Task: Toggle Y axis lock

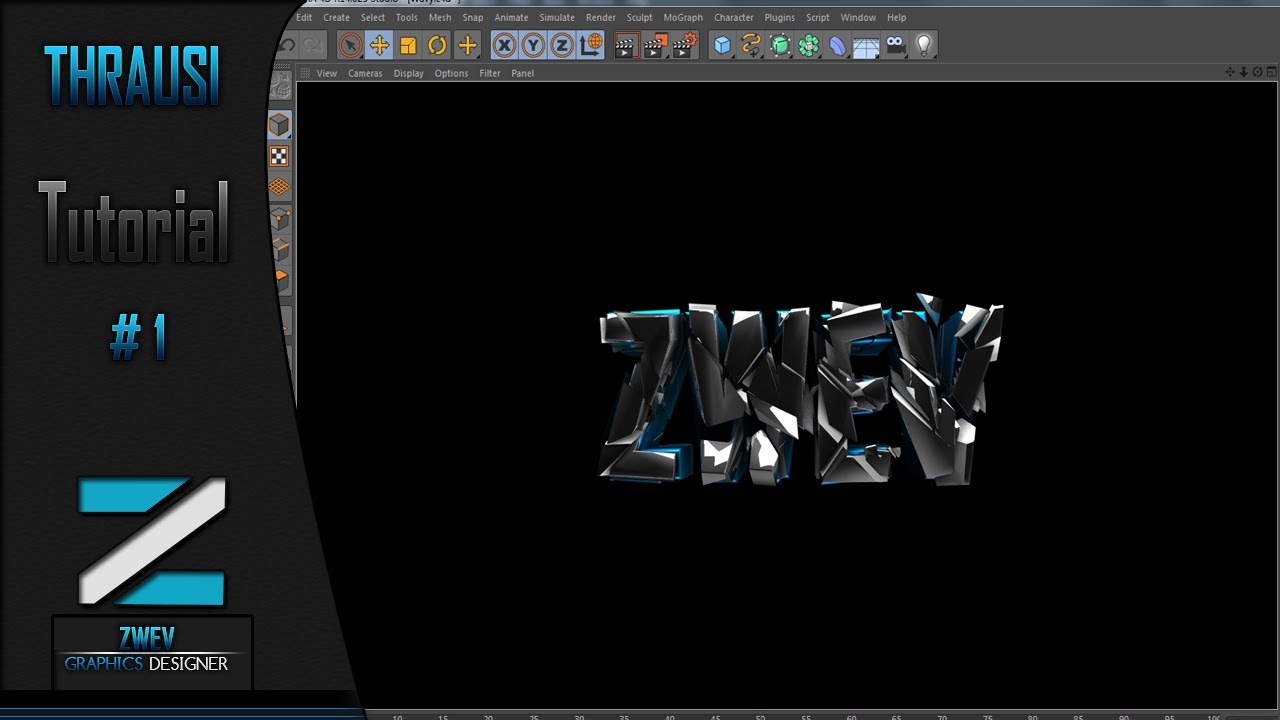Action: tap(534, 45)
